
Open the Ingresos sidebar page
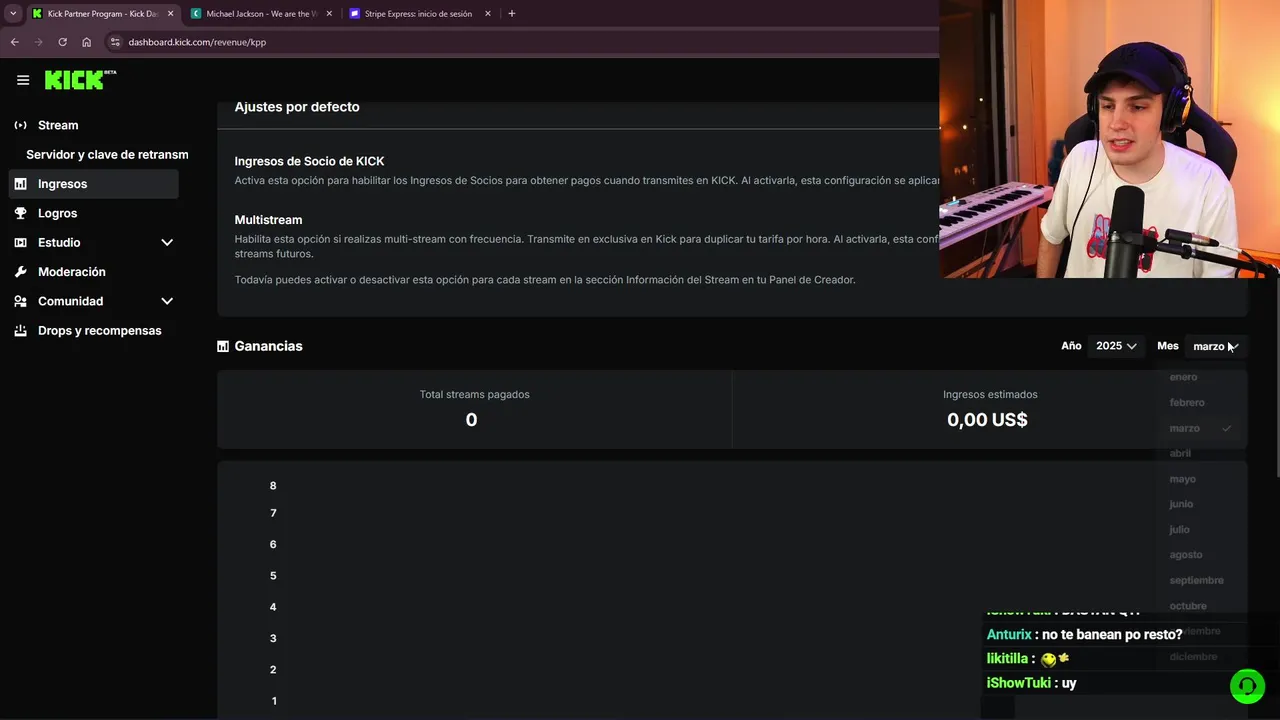(94, 184)
